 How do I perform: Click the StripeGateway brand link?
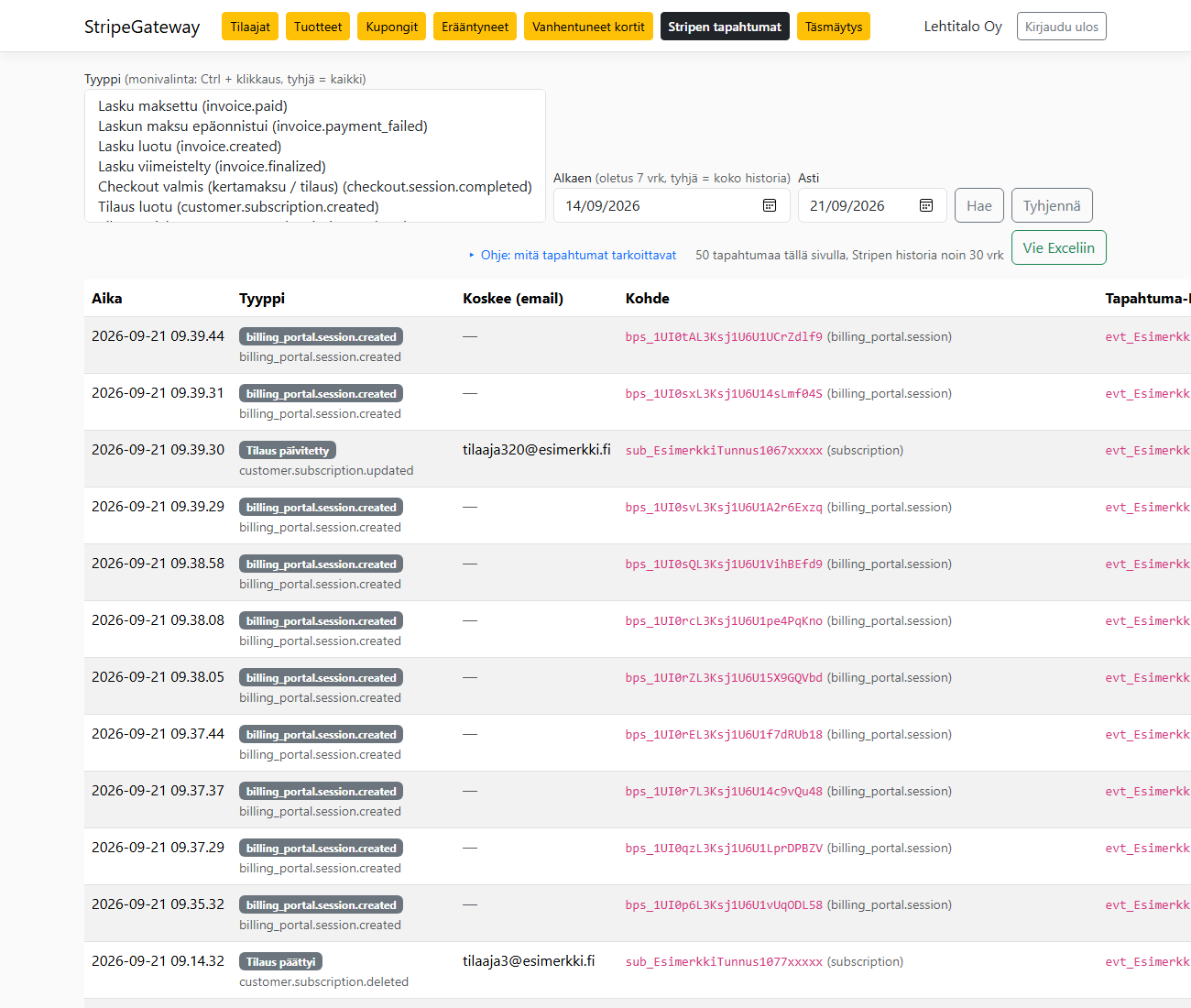pos(142,27)
